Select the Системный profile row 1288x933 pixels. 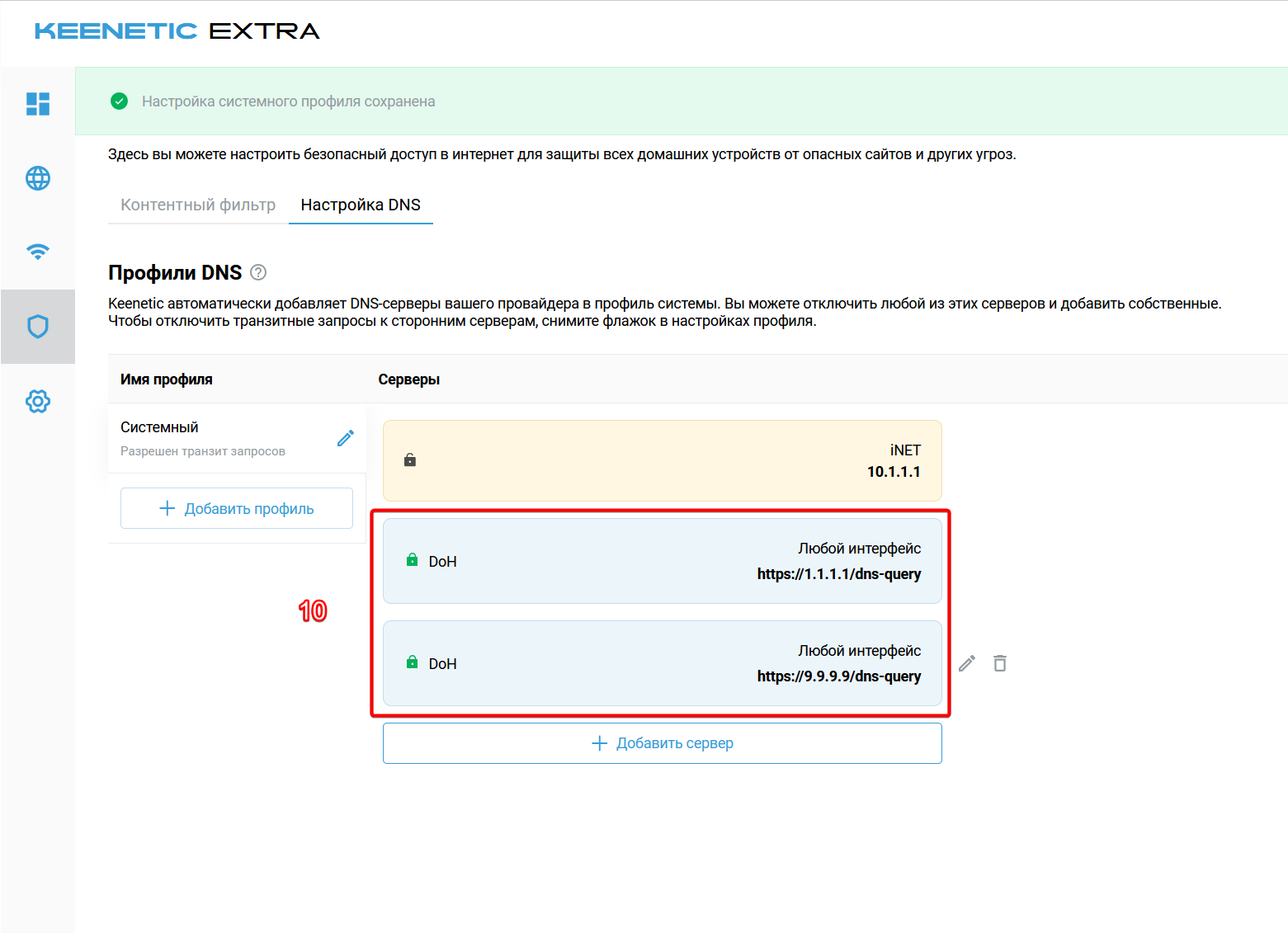(x=215, y=438)
